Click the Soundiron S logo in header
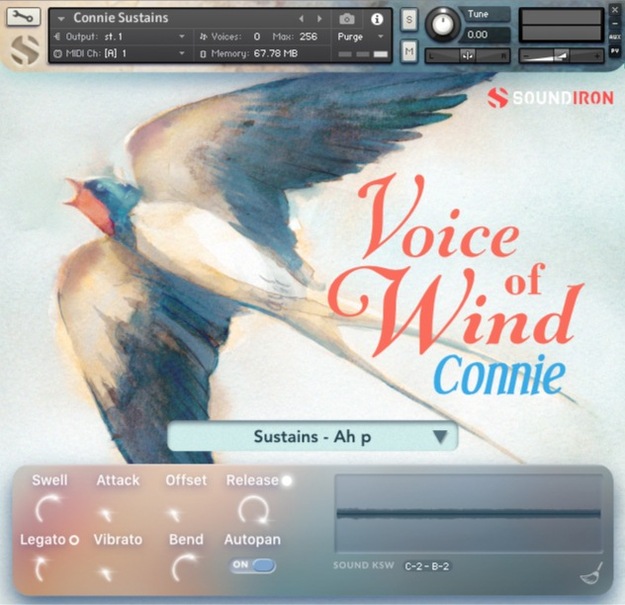 click(25, 50)
